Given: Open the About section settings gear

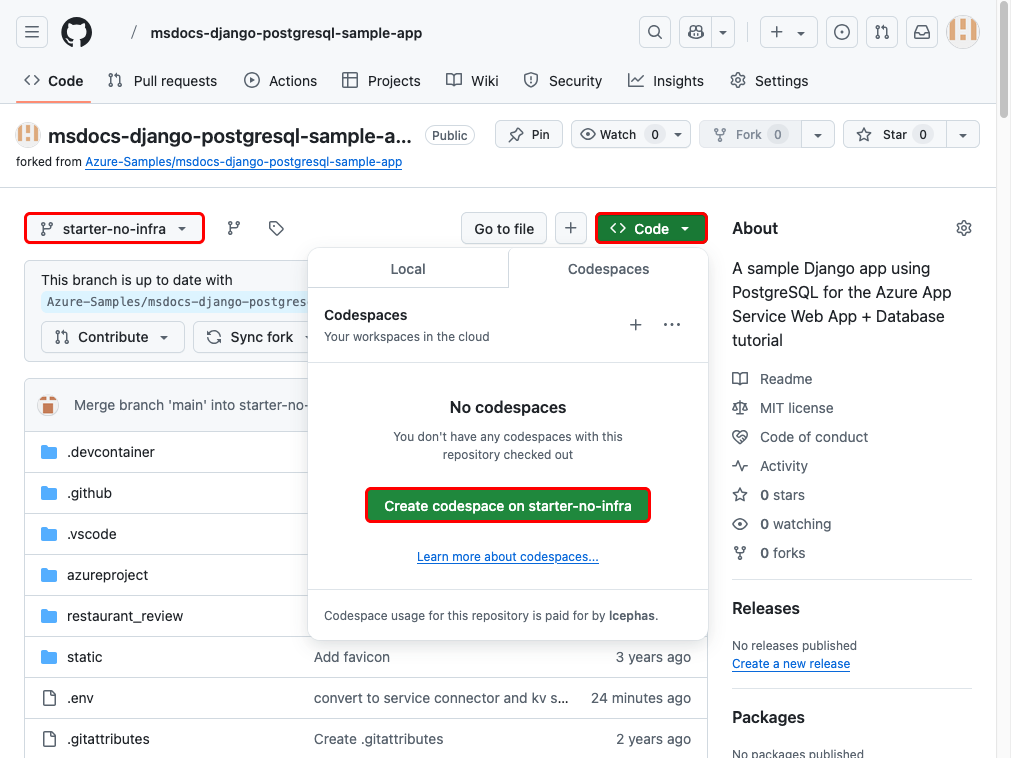Looking at the screenshot, I should pyautogui.click(x=963, y=228).
